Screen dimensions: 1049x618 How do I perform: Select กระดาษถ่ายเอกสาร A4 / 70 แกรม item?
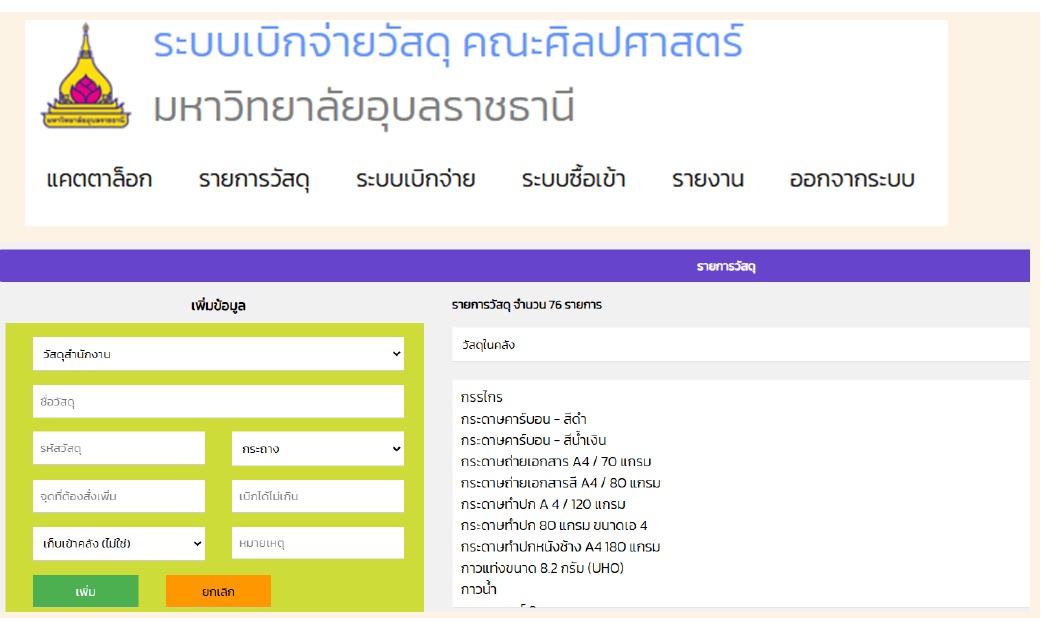557,462
